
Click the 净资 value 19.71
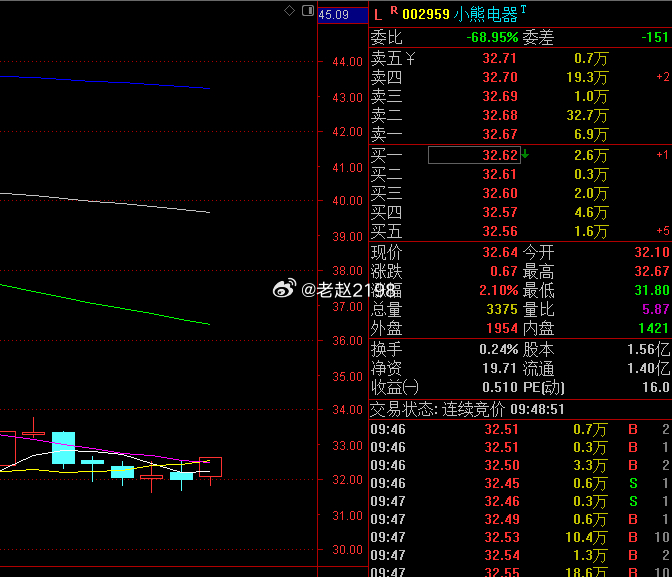pos(500,368)
